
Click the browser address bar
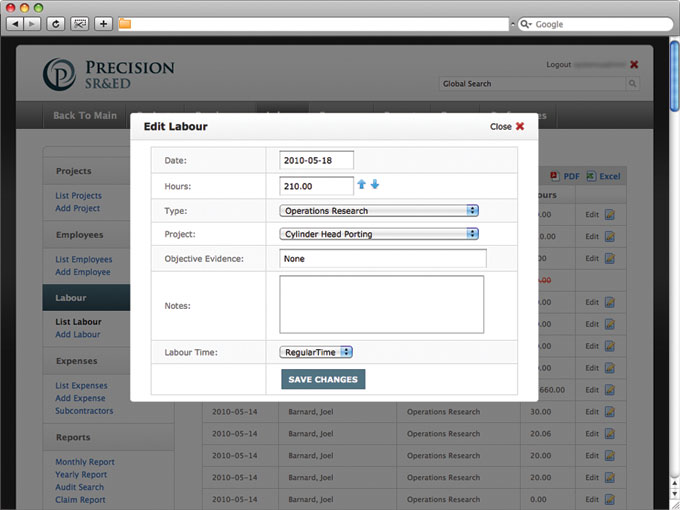point(313,24)
